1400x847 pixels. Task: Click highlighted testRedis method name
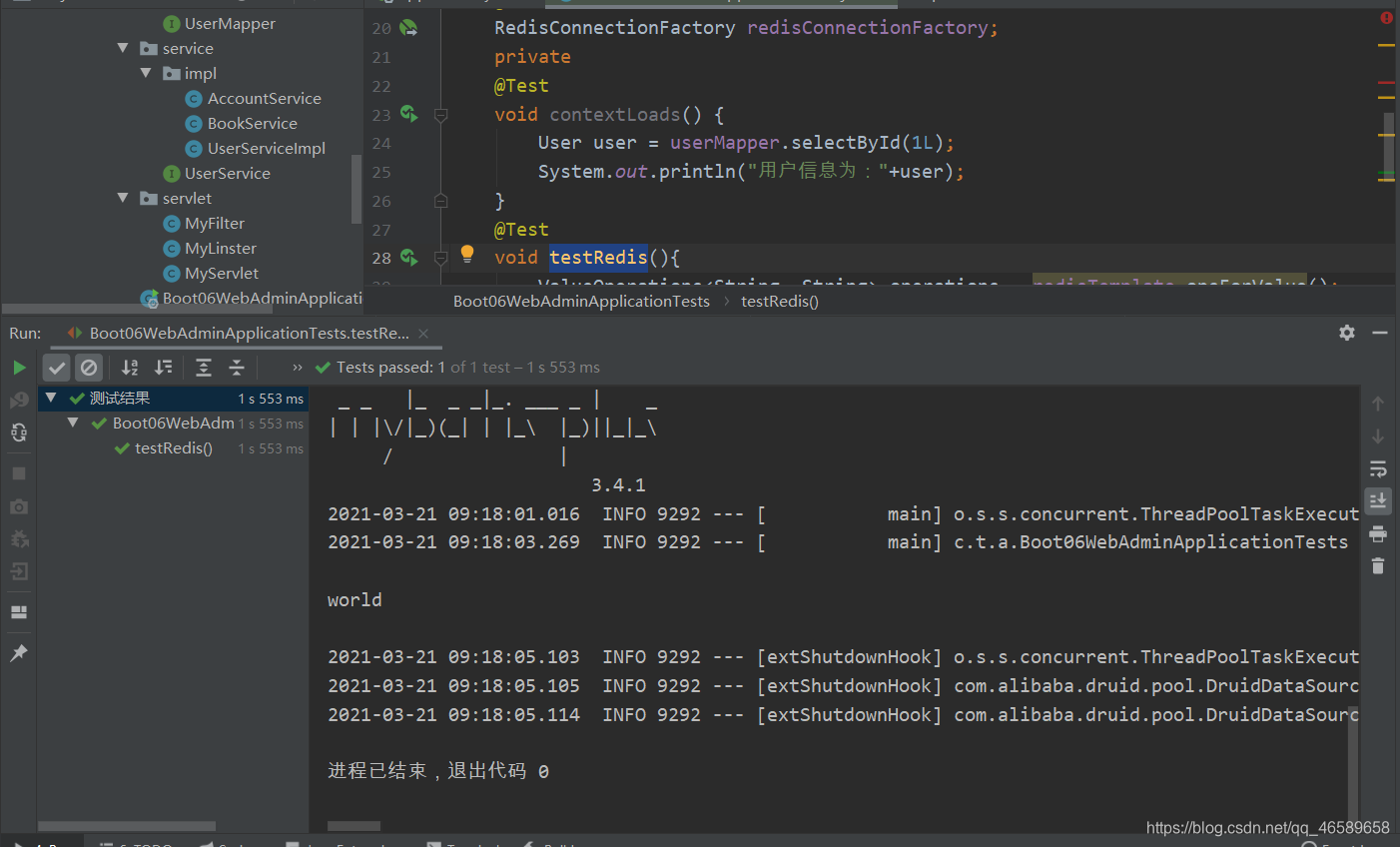(x=598, y=258)
